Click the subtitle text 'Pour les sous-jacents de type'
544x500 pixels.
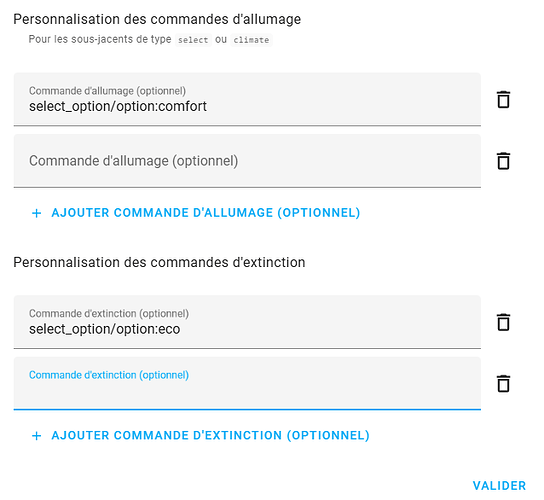tap(100, 39)
